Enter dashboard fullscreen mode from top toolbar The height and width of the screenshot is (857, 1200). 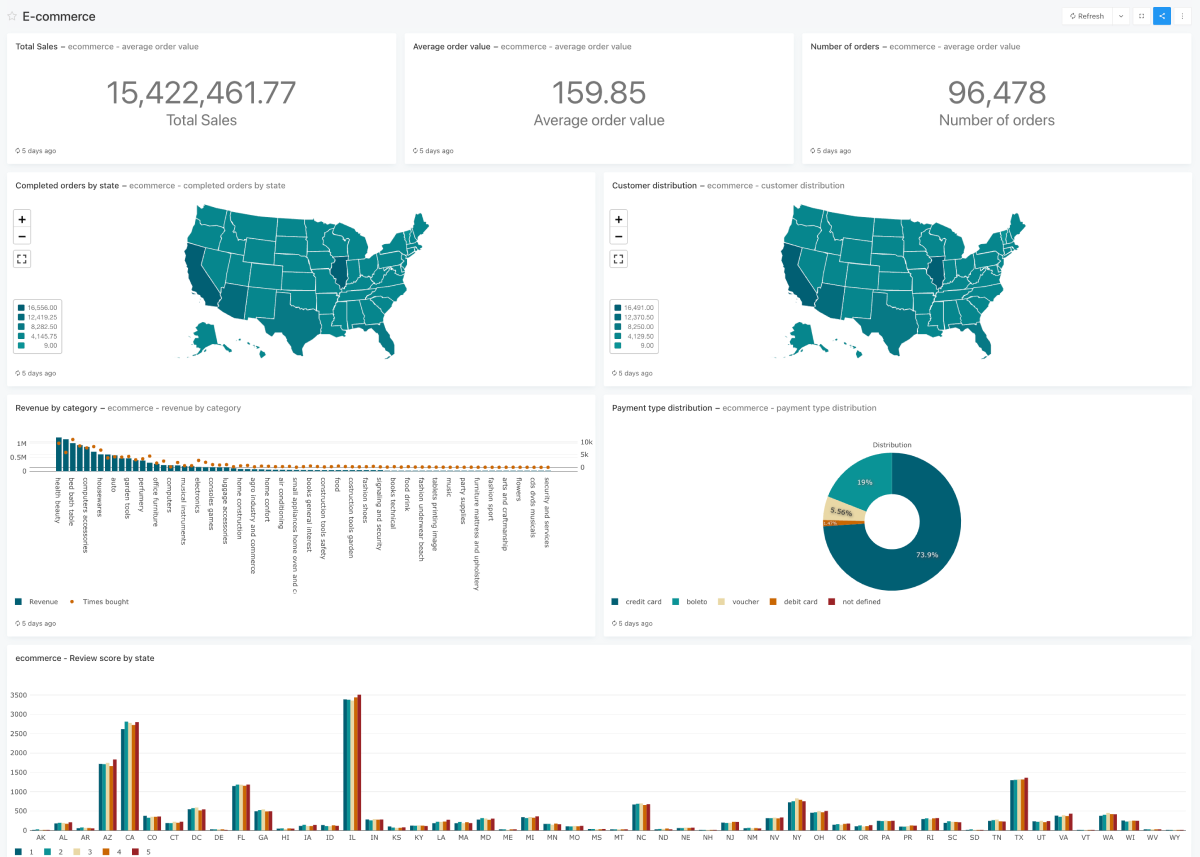(1141, 16)
